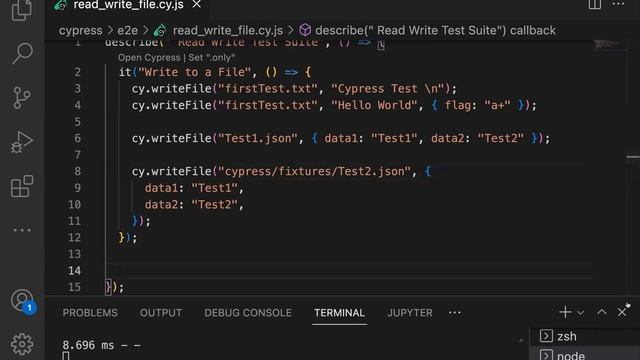Show more panel tabs via ellipsis
Screen dimensions: 640x360
(455, 313)
